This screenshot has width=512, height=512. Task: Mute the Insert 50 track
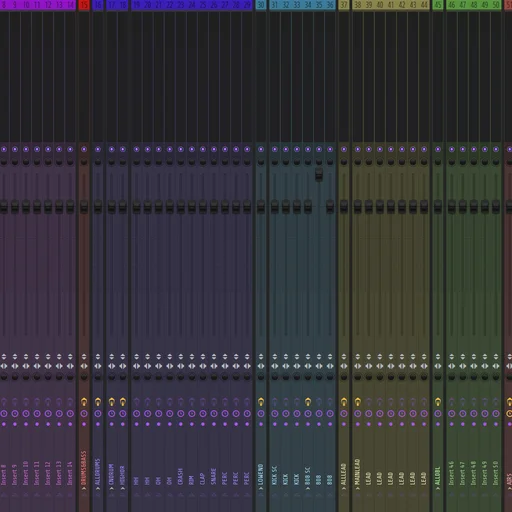click(496, 149)
